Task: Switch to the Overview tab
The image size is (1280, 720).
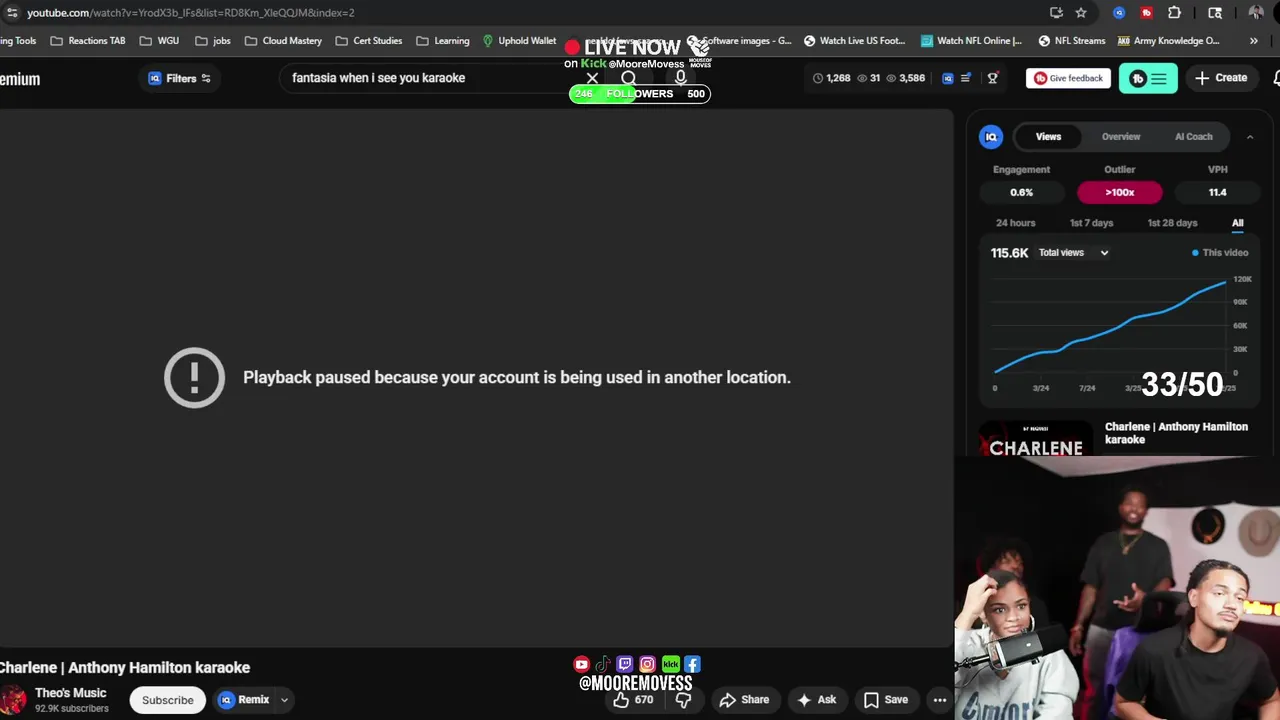Action: pos(1121,137)
